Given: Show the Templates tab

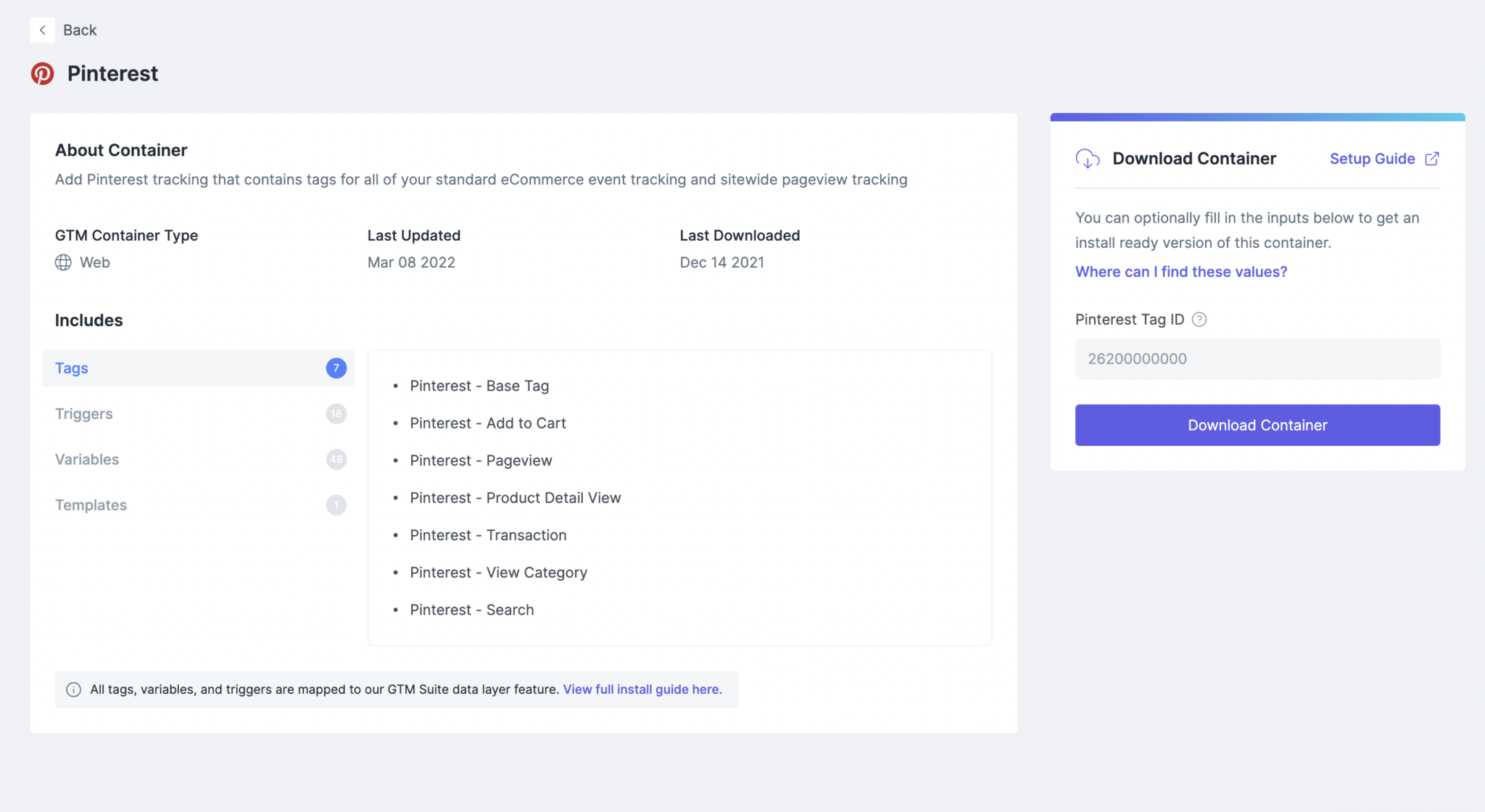Looking at the screenshot, I should coord(91,505).
